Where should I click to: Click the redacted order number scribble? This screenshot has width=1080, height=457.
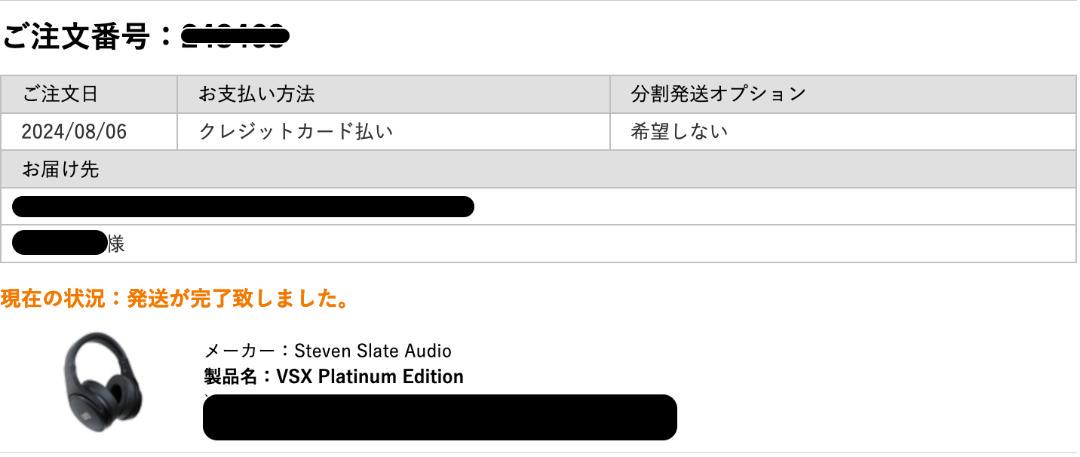[x=235, y=37]
